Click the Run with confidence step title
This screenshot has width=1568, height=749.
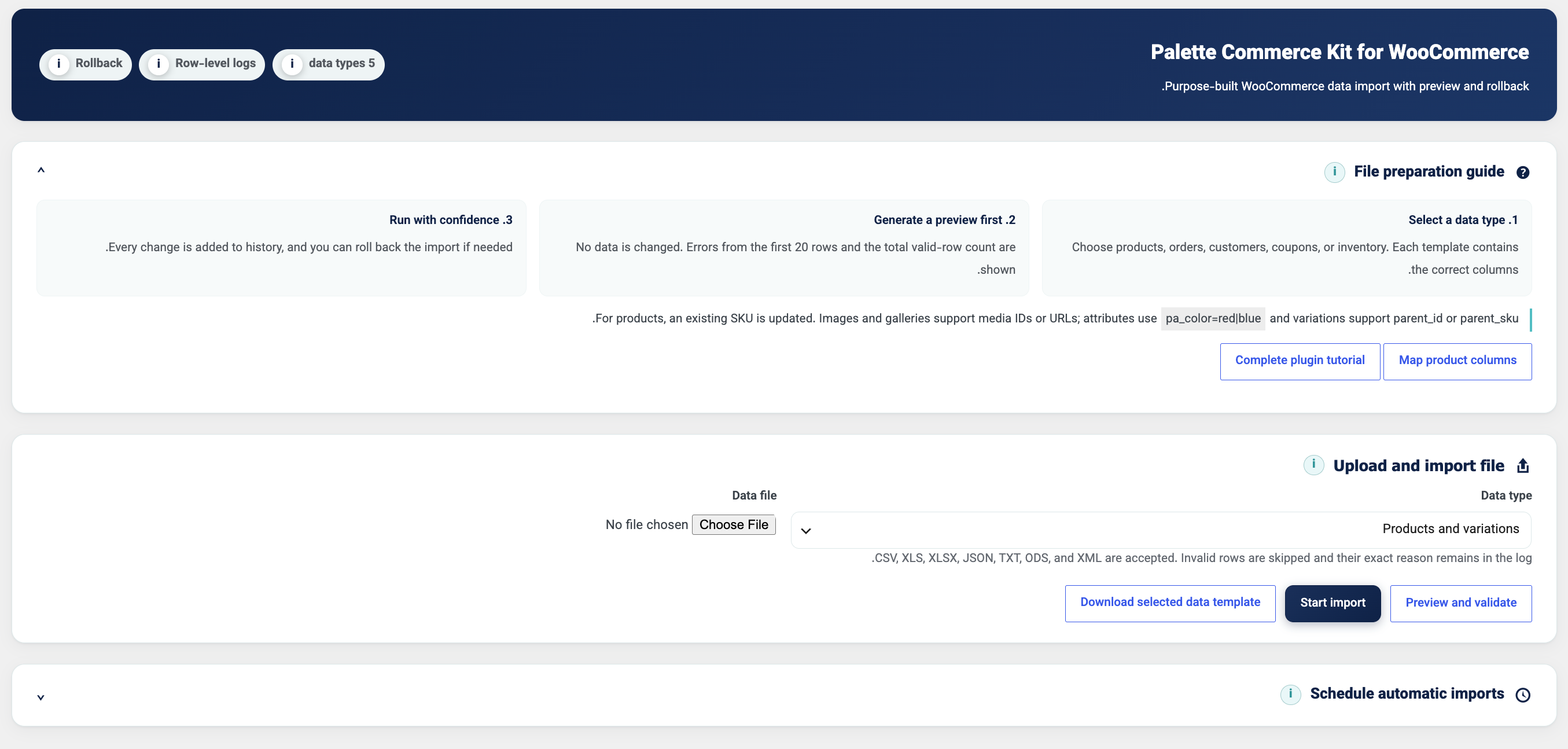450,220
